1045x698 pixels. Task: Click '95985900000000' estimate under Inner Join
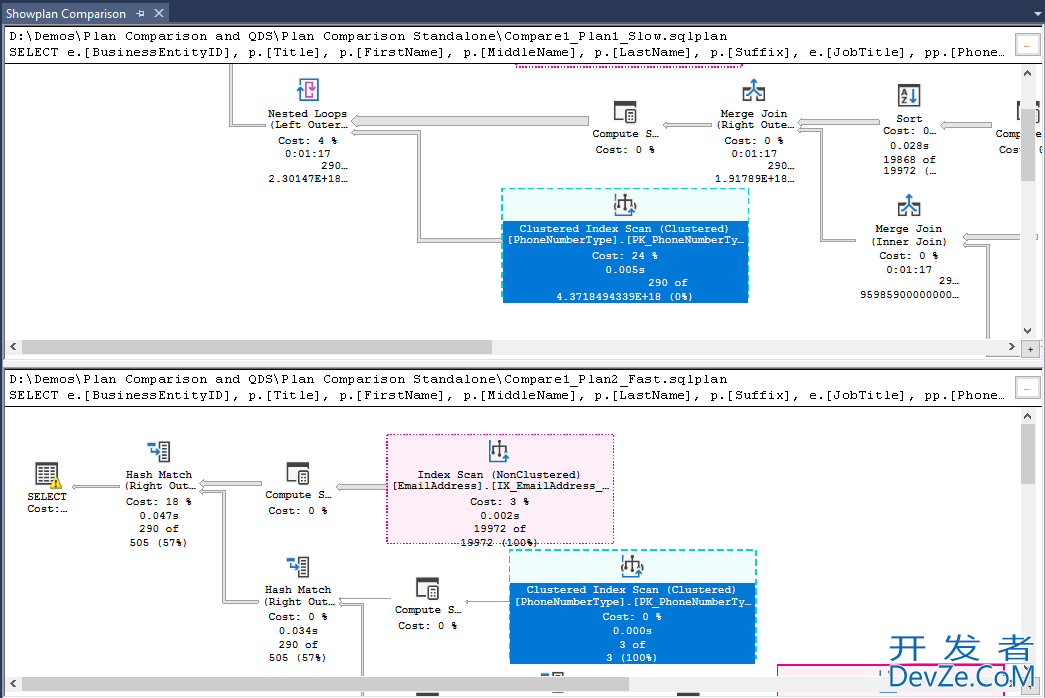[909, 294]
